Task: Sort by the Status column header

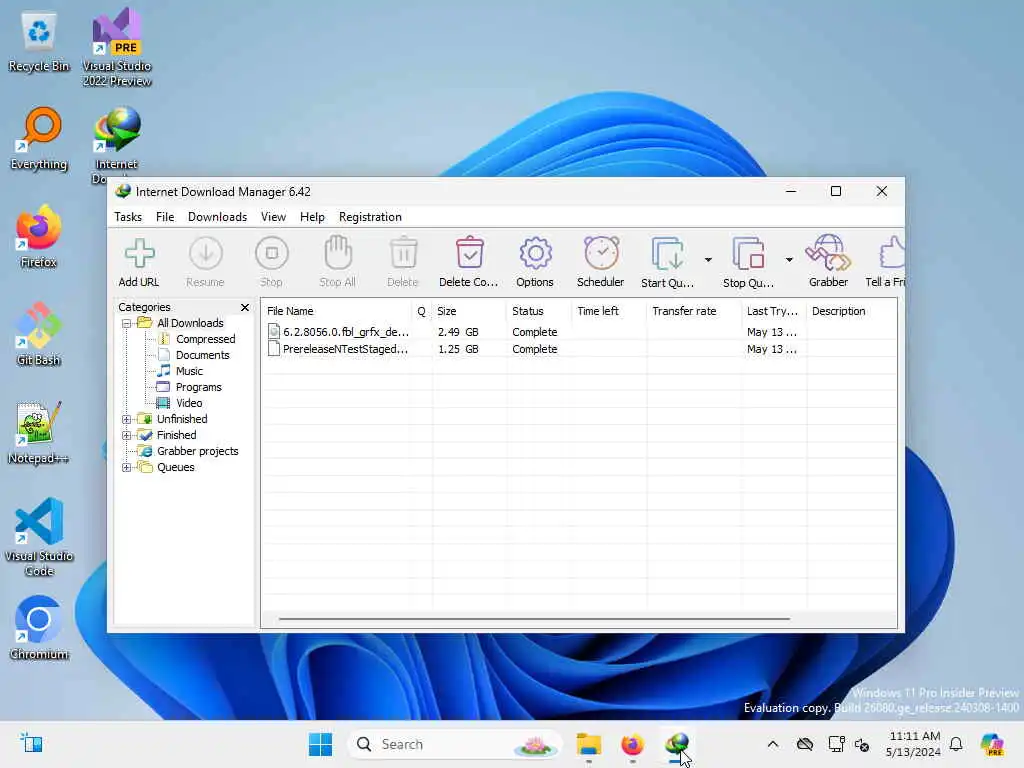Action: tap(538, 311)
